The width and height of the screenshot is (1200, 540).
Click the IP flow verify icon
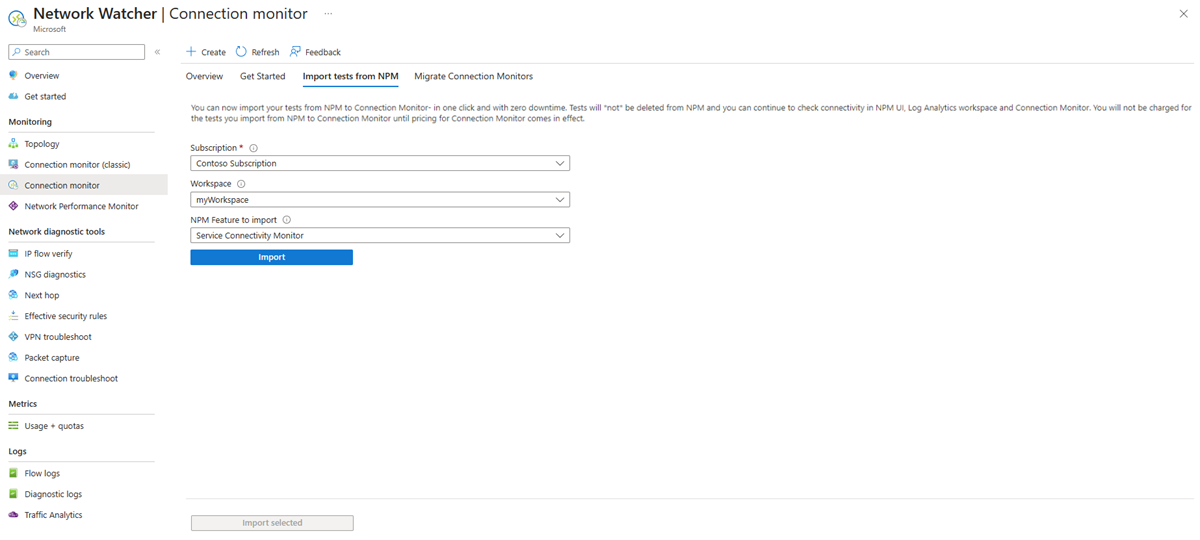pos(14,254)
